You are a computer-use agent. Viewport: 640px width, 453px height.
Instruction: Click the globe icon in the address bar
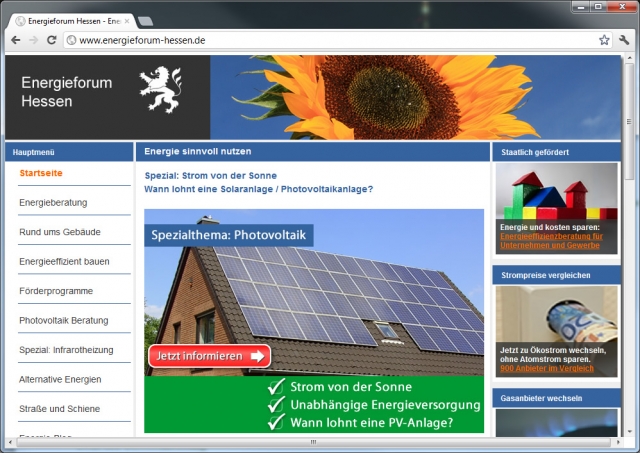coord(71,40)
